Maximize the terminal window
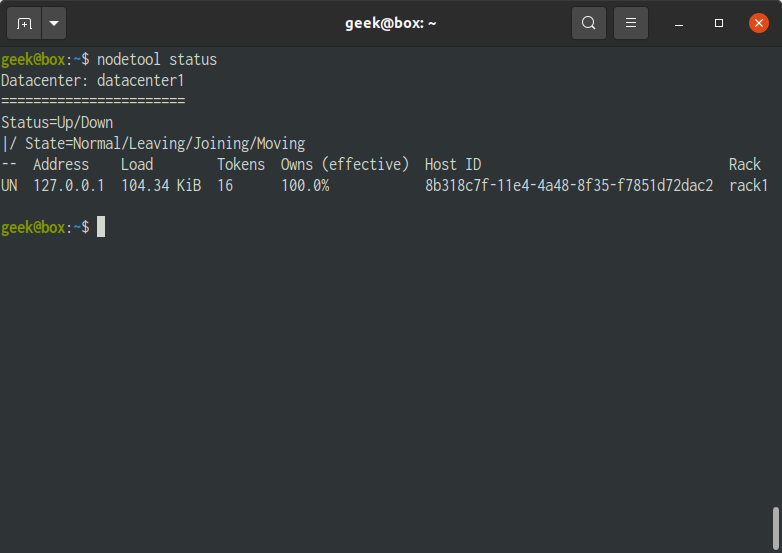Image resolution: width=782 pixels, height=553 pixels. click(x=719, y=23)
